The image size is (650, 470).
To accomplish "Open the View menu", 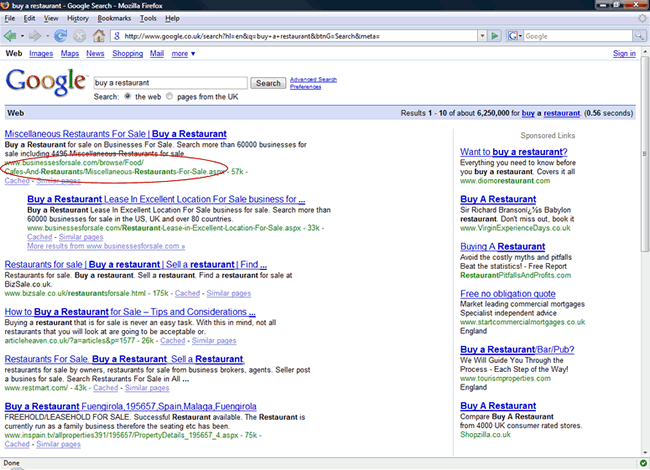I will click(x=51, y=18).
